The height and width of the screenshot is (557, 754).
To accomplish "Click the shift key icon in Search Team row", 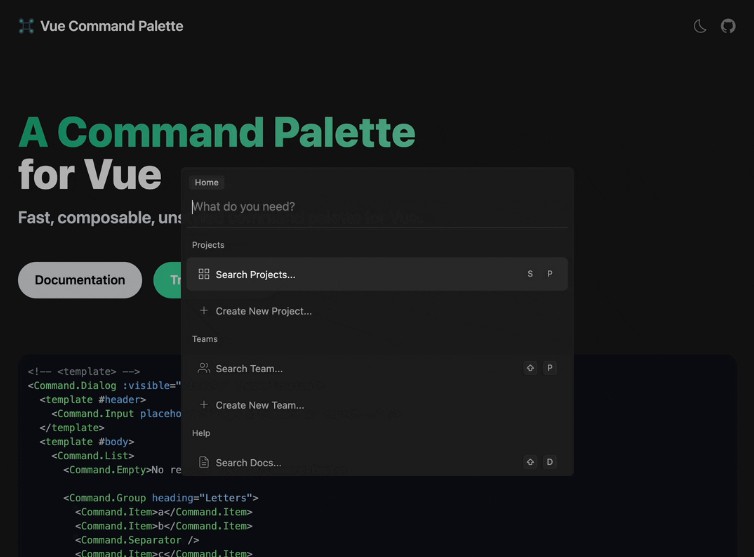I will pos(530,368).
